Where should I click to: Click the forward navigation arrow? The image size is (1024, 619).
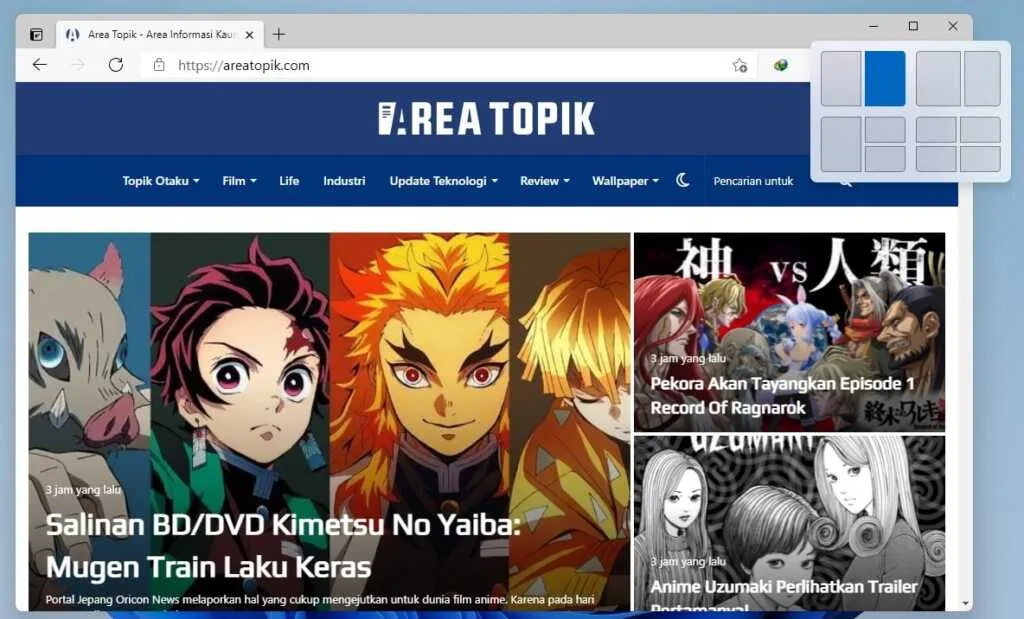(78, 65)
